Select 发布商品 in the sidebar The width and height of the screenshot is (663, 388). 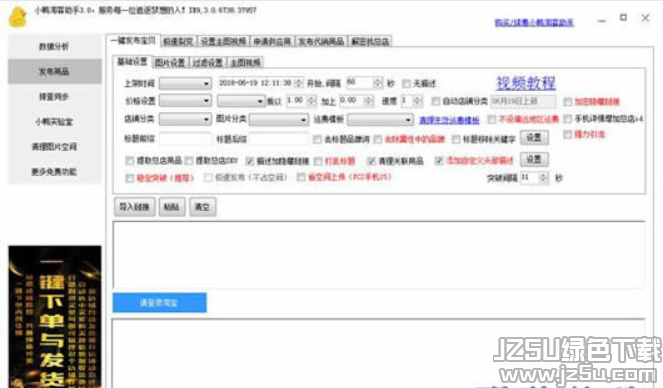pos(54,71)
